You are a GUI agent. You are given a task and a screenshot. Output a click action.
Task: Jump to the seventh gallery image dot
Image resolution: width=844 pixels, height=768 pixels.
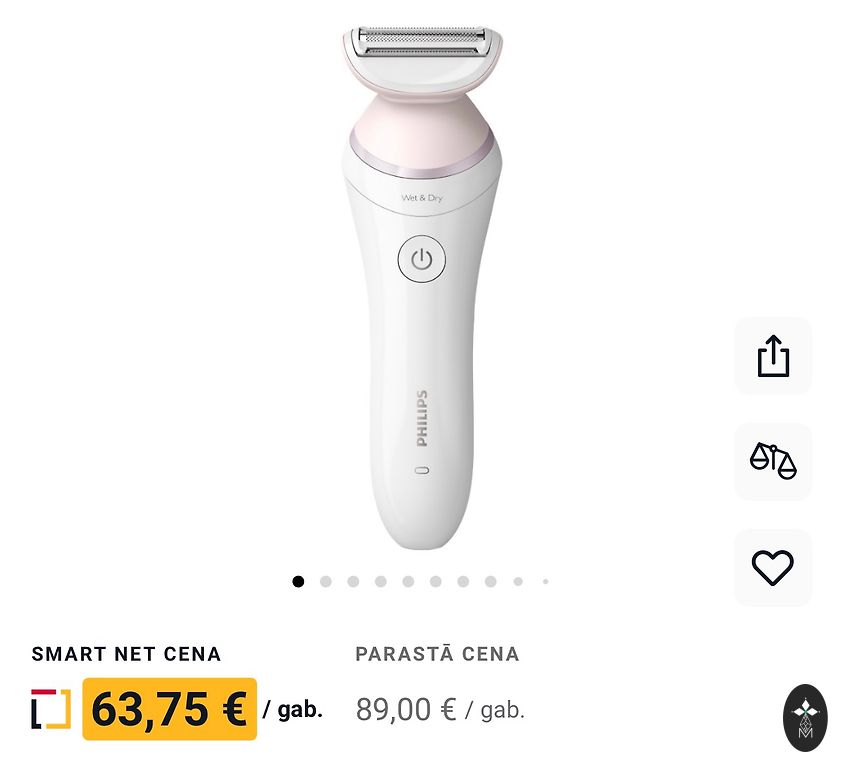point(463,581)
